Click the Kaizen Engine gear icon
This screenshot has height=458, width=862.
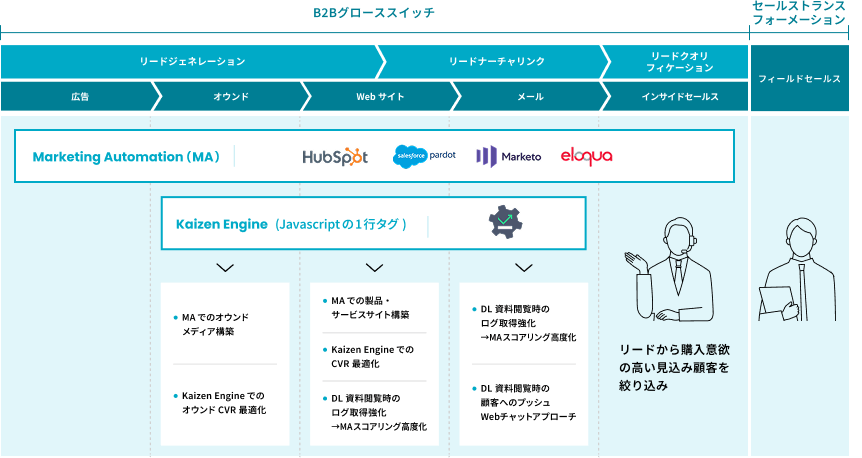click(506, 222)
